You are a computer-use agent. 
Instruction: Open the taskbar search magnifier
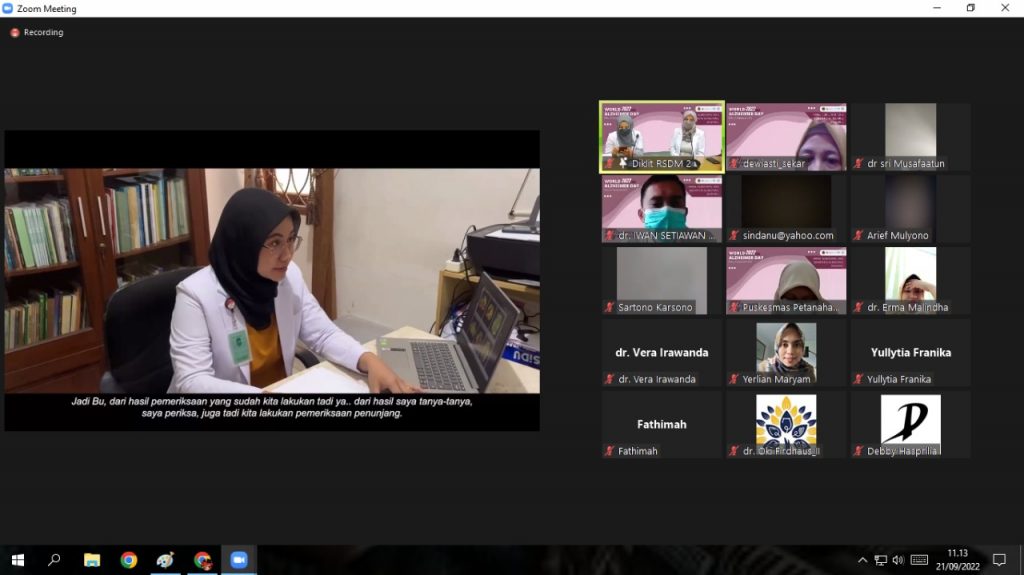[x=54, y=560]
